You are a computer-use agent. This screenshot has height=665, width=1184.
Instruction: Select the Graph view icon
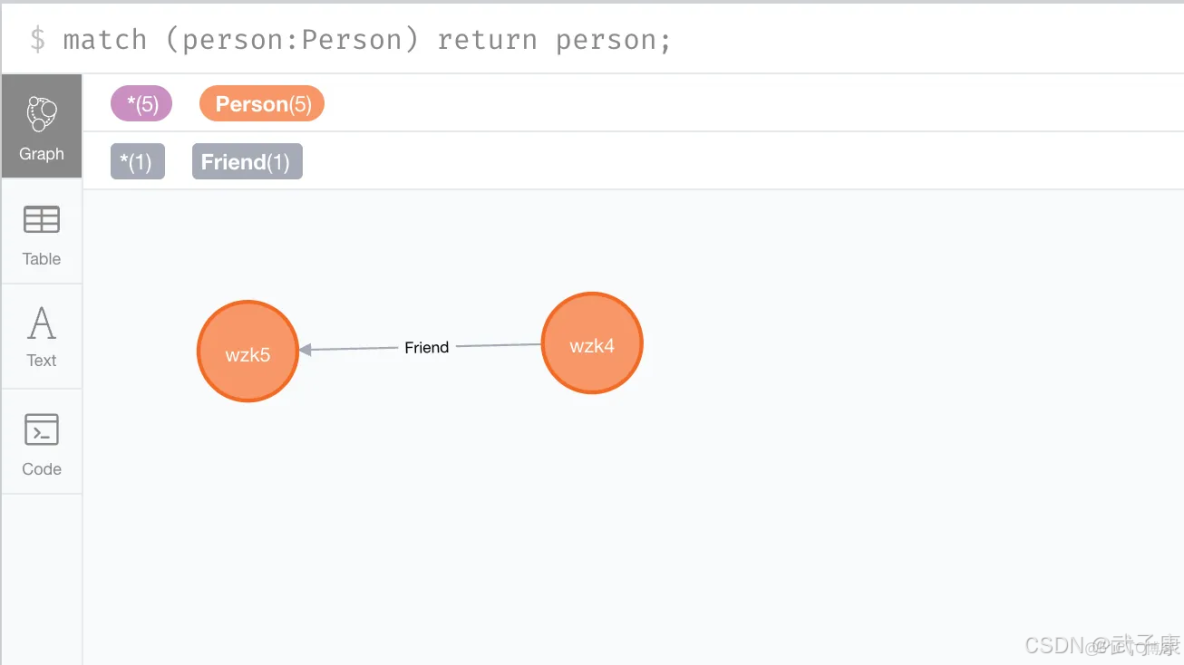pyautogui.click(x=41, y=125)
